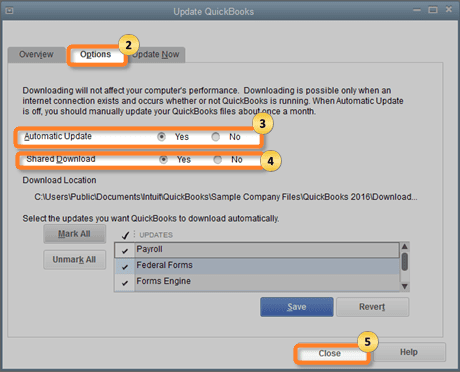
Task: Click the updates list scroll down arrow
Action: 405,286
